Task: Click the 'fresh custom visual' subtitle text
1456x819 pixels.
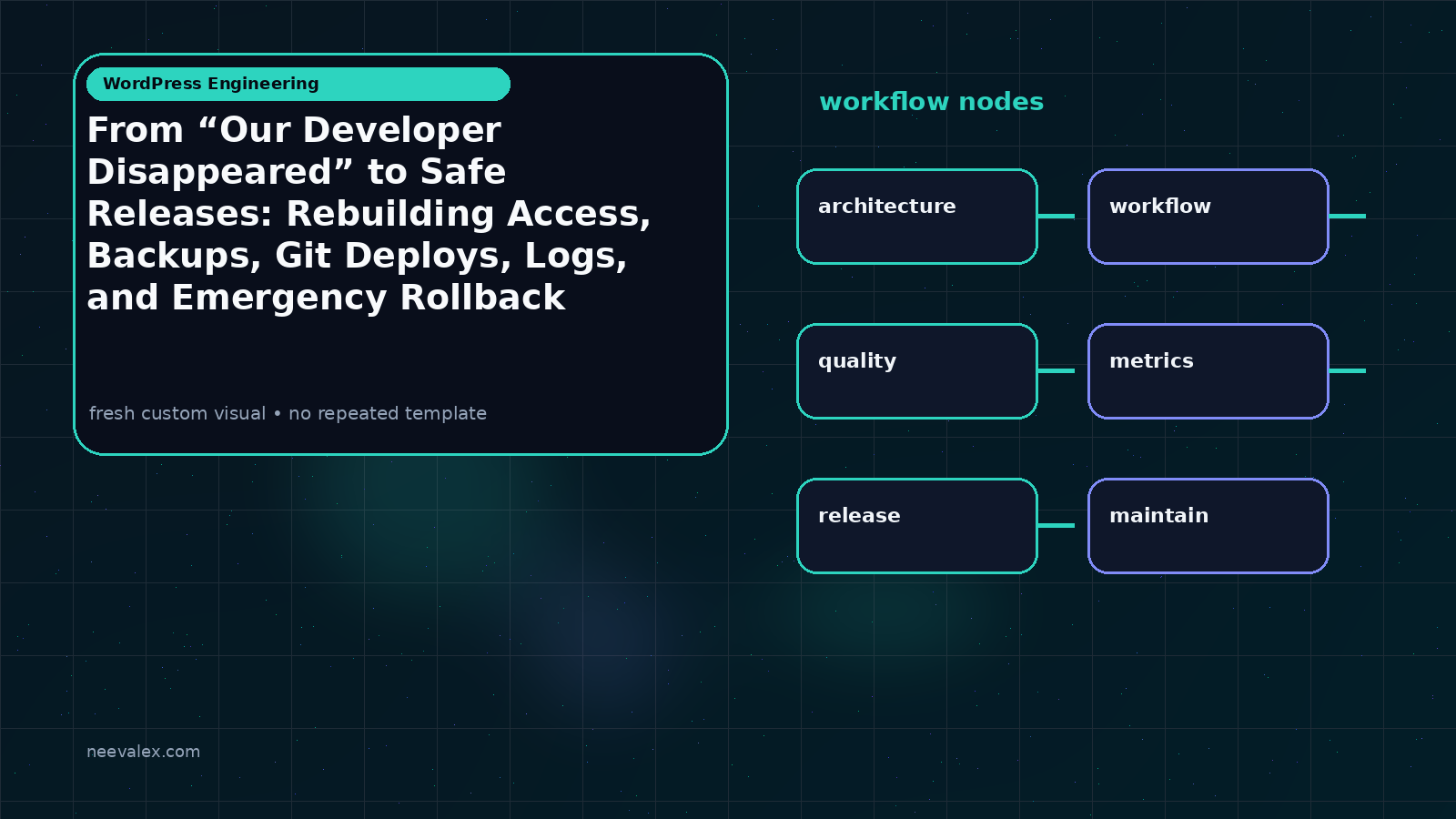Action: click(x=288, y=413)
